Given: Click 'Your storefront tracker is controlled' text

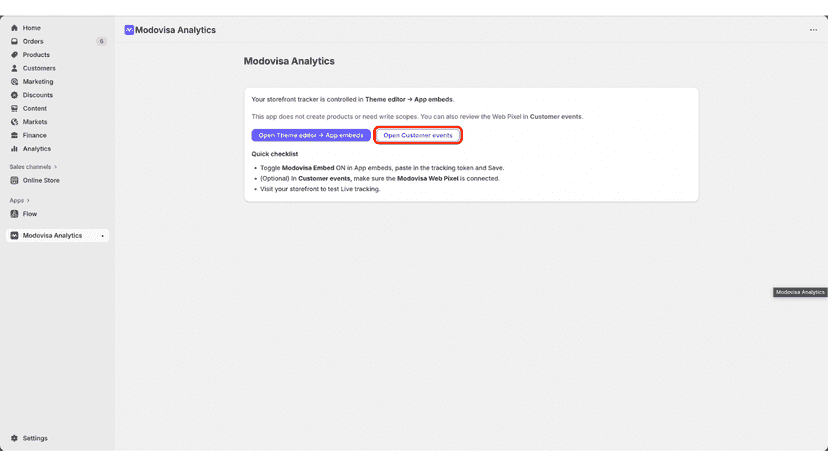Looking at the screenshot, I should 353,99.
